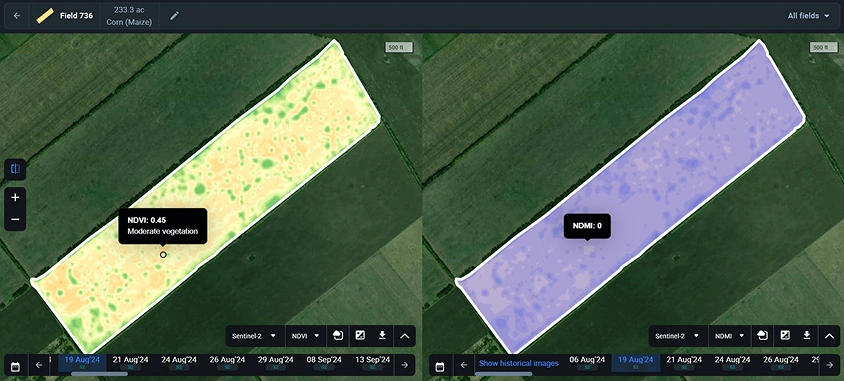Screen dimensions: 844x381
Task: Click the 500 ft scale on right map
Action: click(x=824, y=47)
